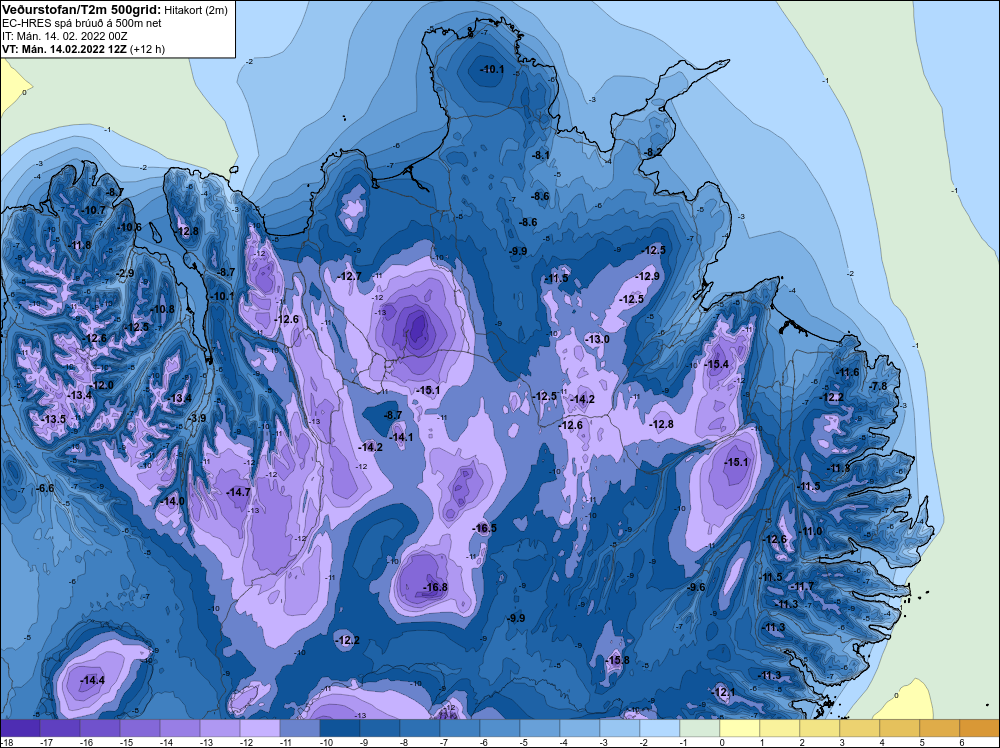Click legend swatch between -12 and -11

[x=260, y=728]
